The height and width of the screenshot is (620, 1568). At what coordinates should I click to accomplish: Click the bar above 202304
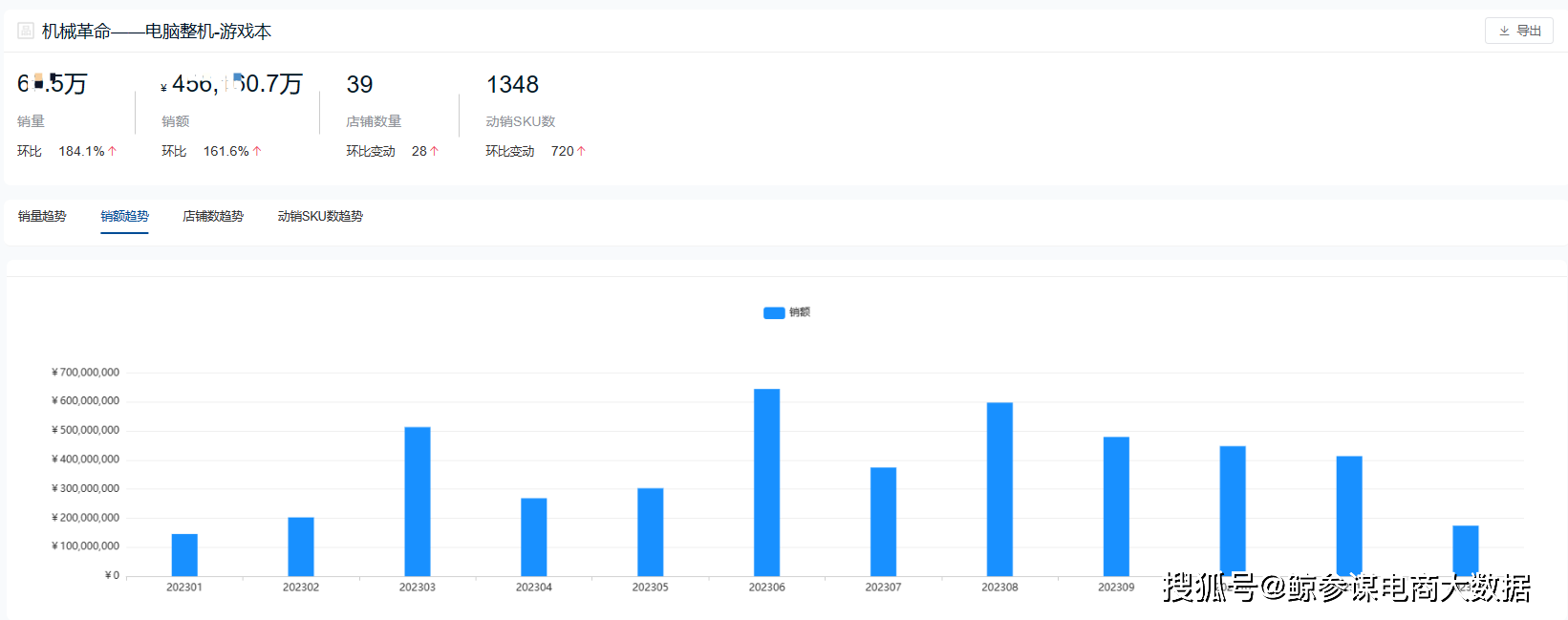[534, 537]
